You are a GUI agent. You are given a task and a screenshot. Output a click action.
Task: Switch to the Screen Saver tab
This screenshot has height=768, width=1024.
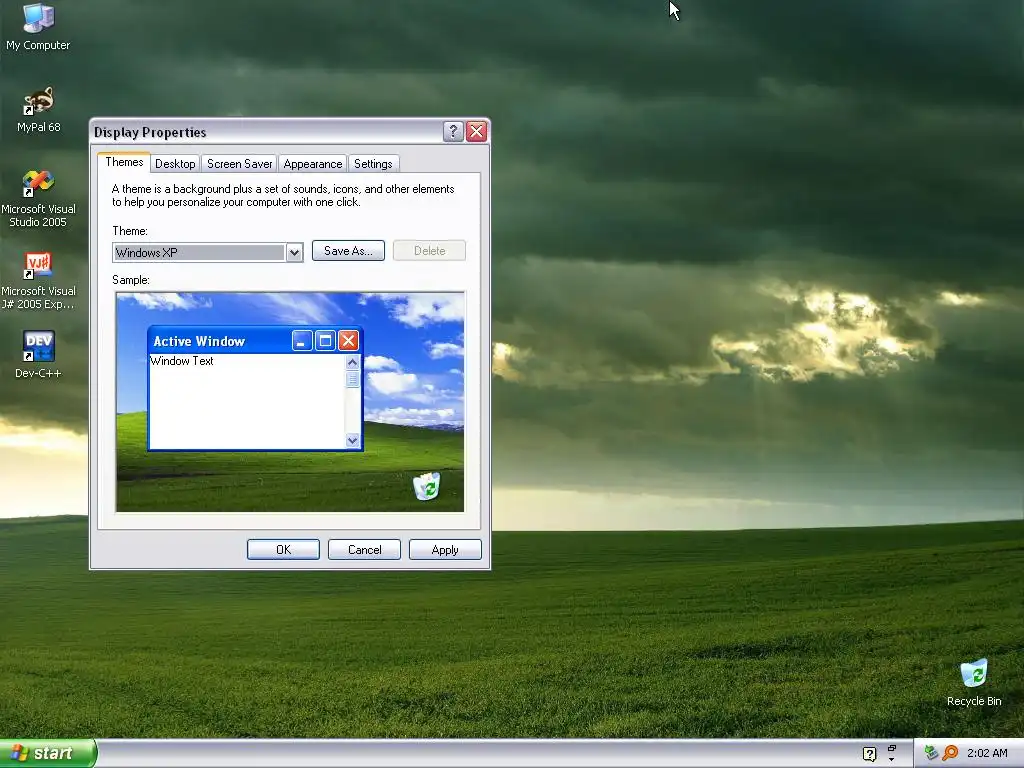(x=240, y=164)
